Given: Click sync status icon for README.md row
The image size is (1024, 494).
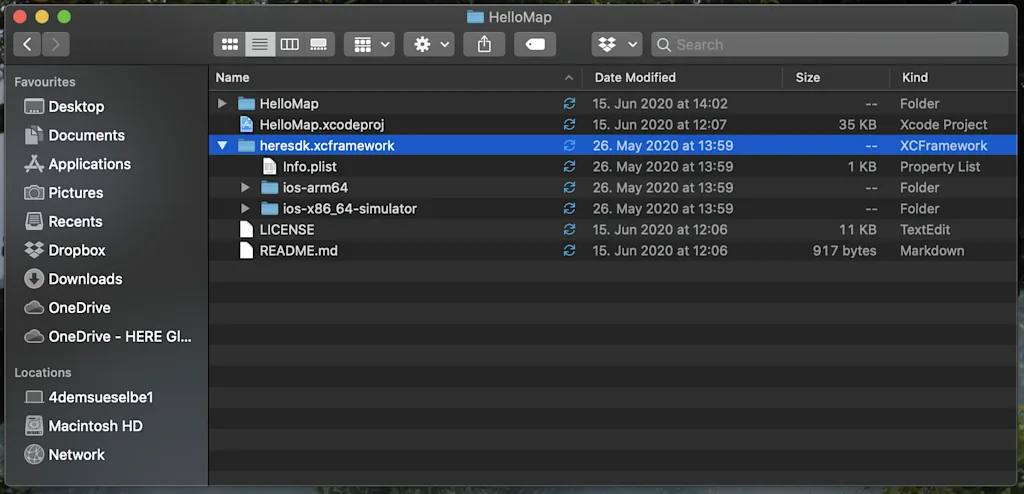Looking at the screenshot, I should (x=569, y=250).
